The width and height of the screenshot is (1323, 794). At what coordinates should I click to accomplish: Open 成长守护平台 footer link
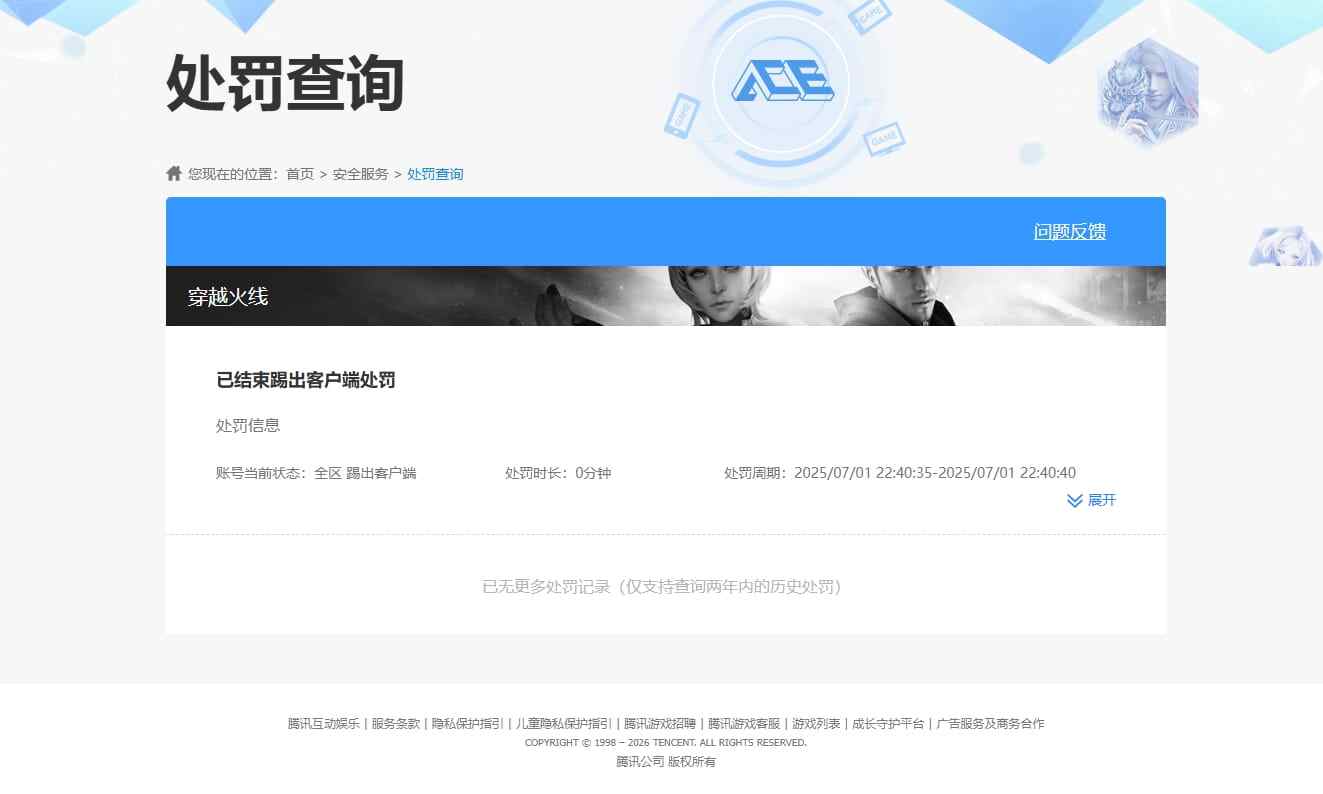click(x=888, y=723)
